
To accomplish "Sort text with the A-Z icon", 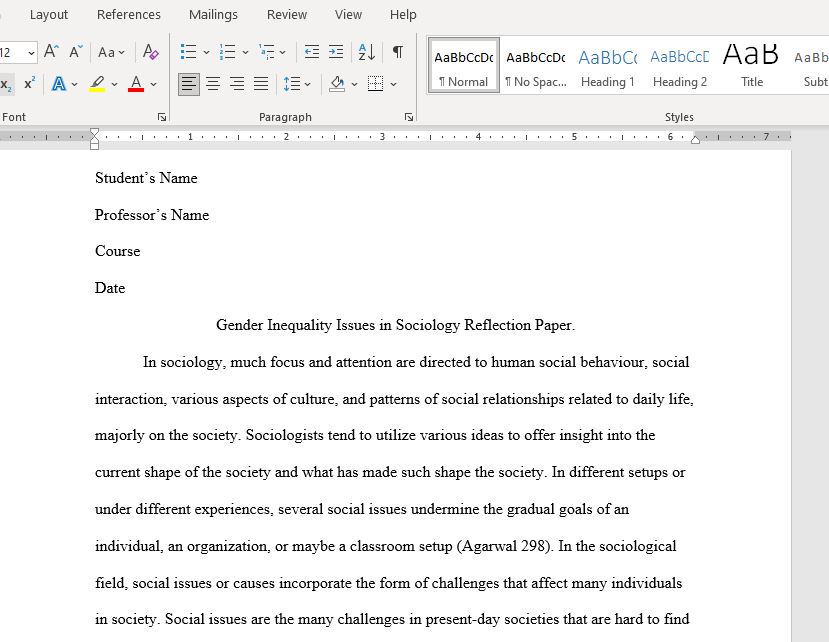I will pyautogui.click(x=366, y=52).
